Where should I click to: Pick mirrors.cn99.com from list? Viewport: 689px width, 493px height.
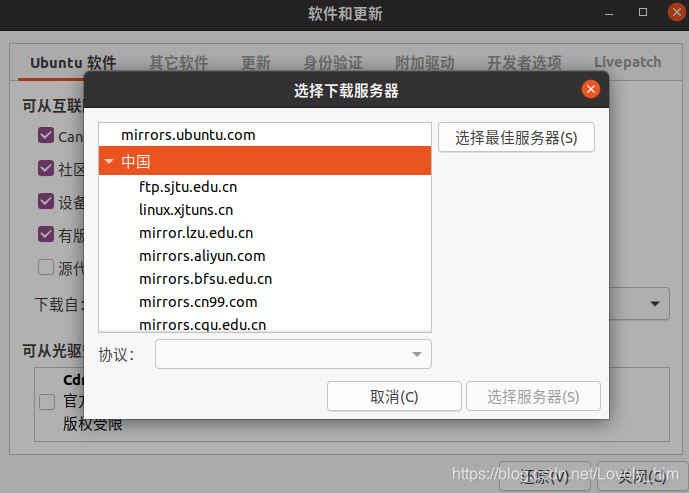coord(265,302)
